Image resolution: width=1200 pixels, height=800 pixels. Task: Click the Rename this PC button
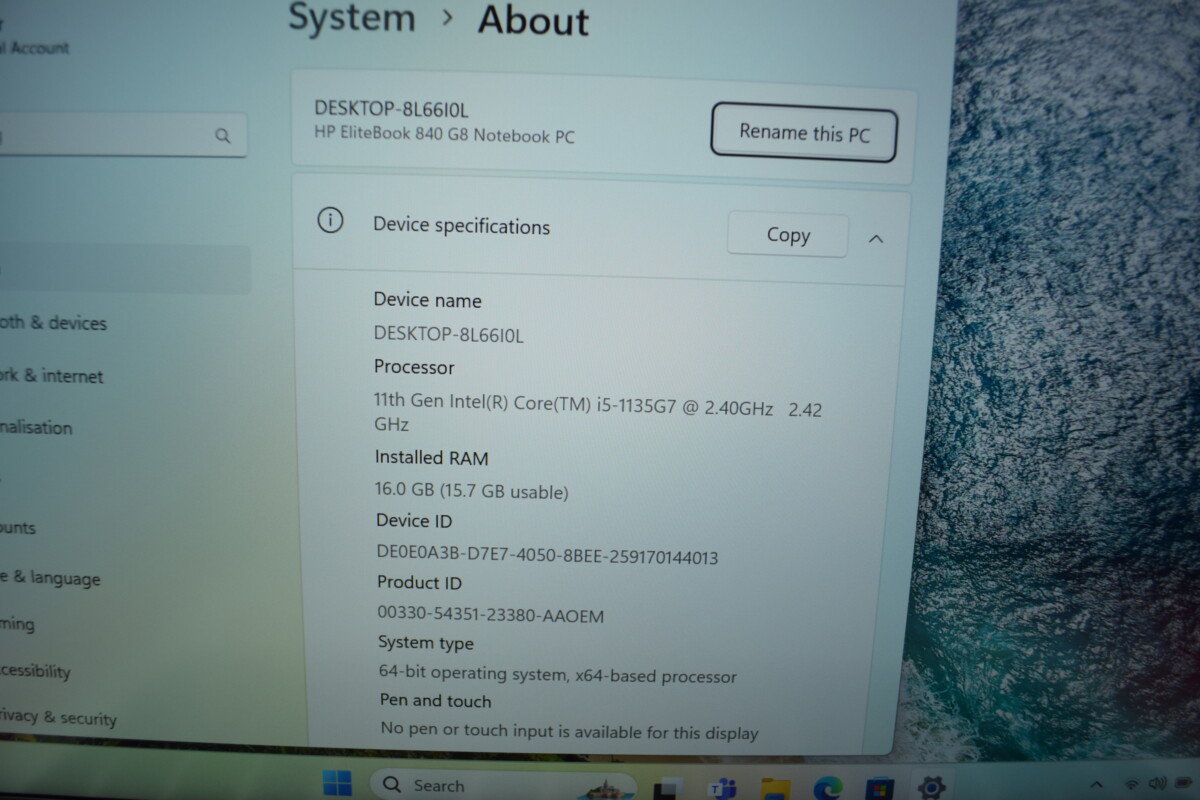pos(804,132)
